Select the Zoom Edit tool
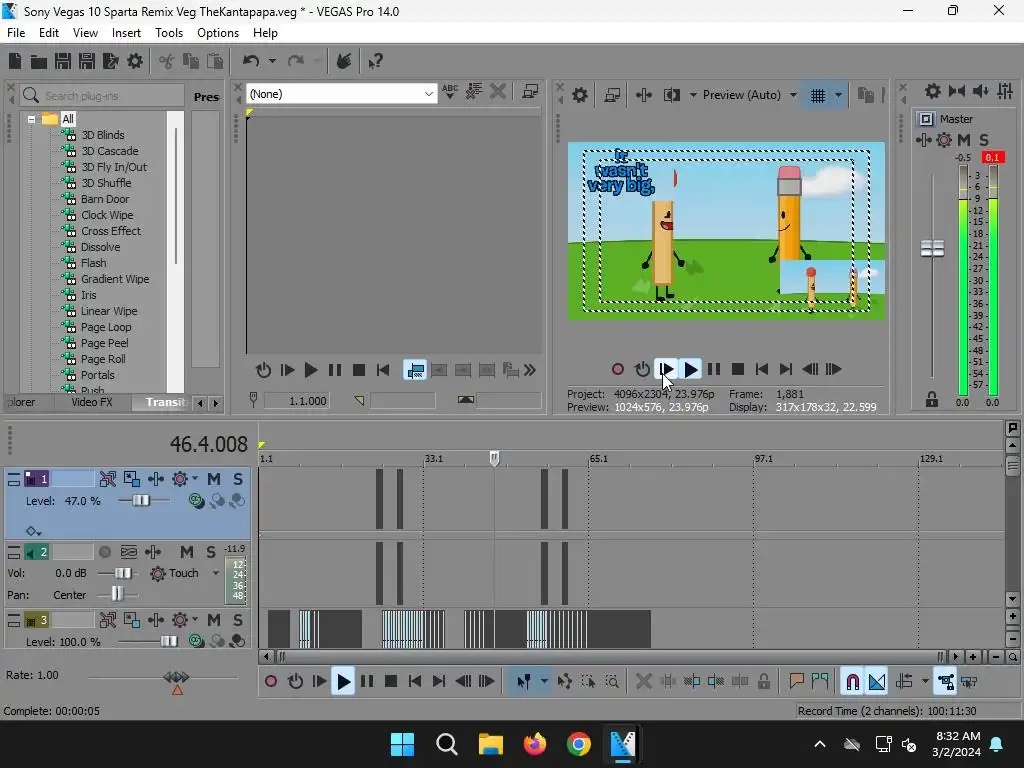 click(612, 682)
